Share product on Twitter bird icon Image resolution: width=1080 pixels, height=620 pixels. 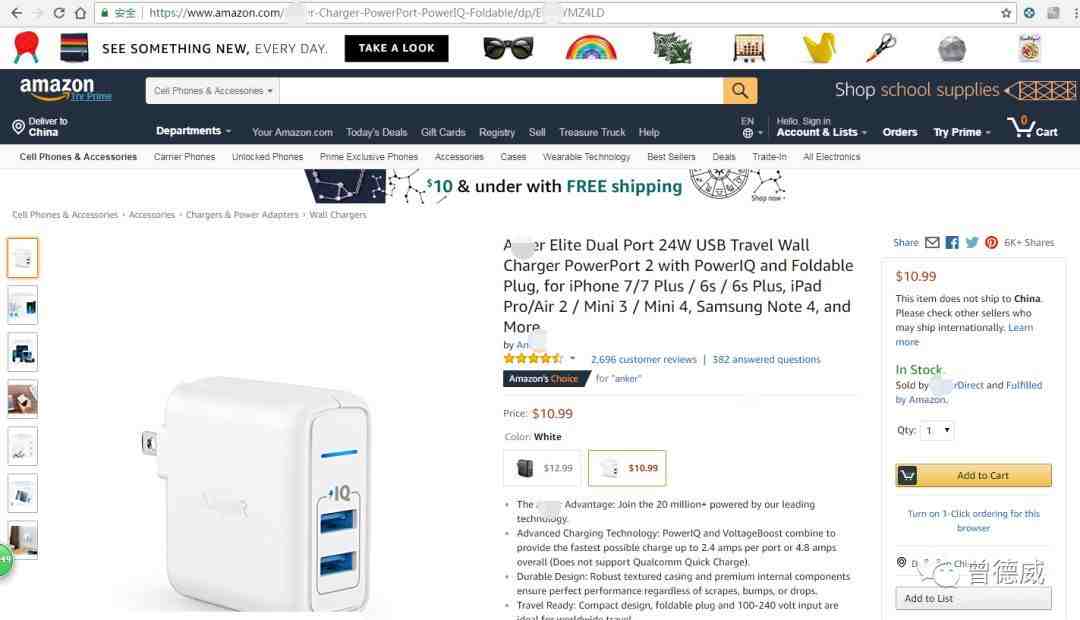pos(972,242)
